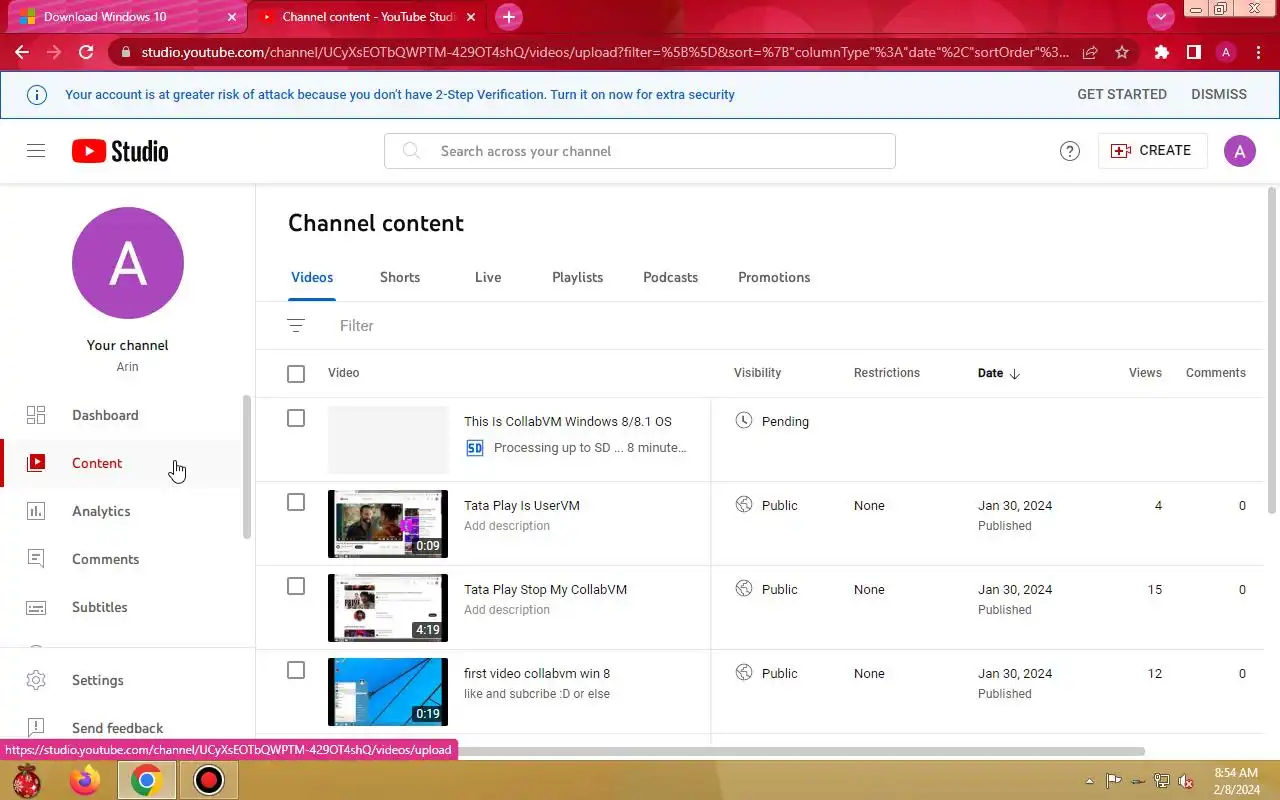Reload the page with browser refresh icon
This screenshot has height=800, width=1280.
[86, 52]
